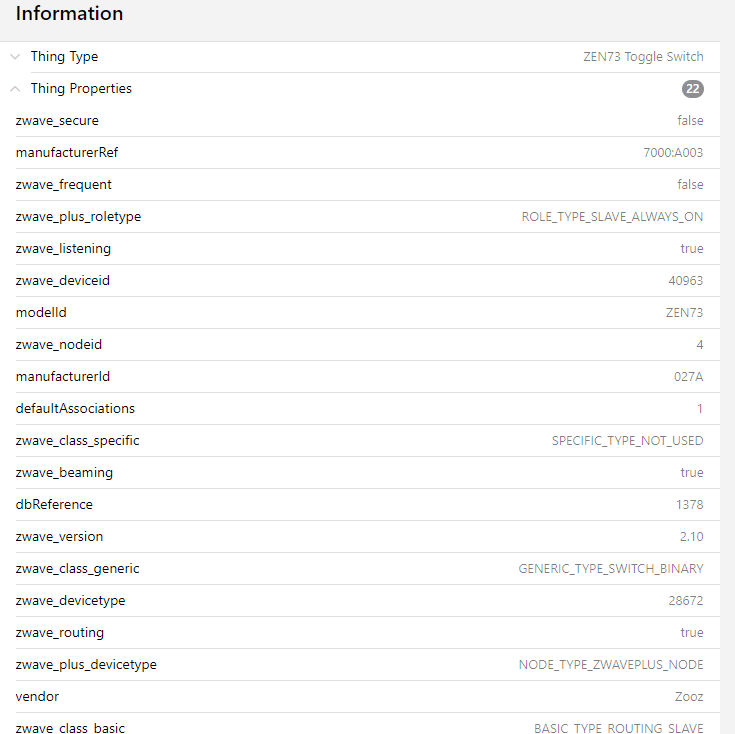The width and height of the screenshot is (735, 734).
Task: Click the zwave_version value 2.10
Action: click(691, 537)
